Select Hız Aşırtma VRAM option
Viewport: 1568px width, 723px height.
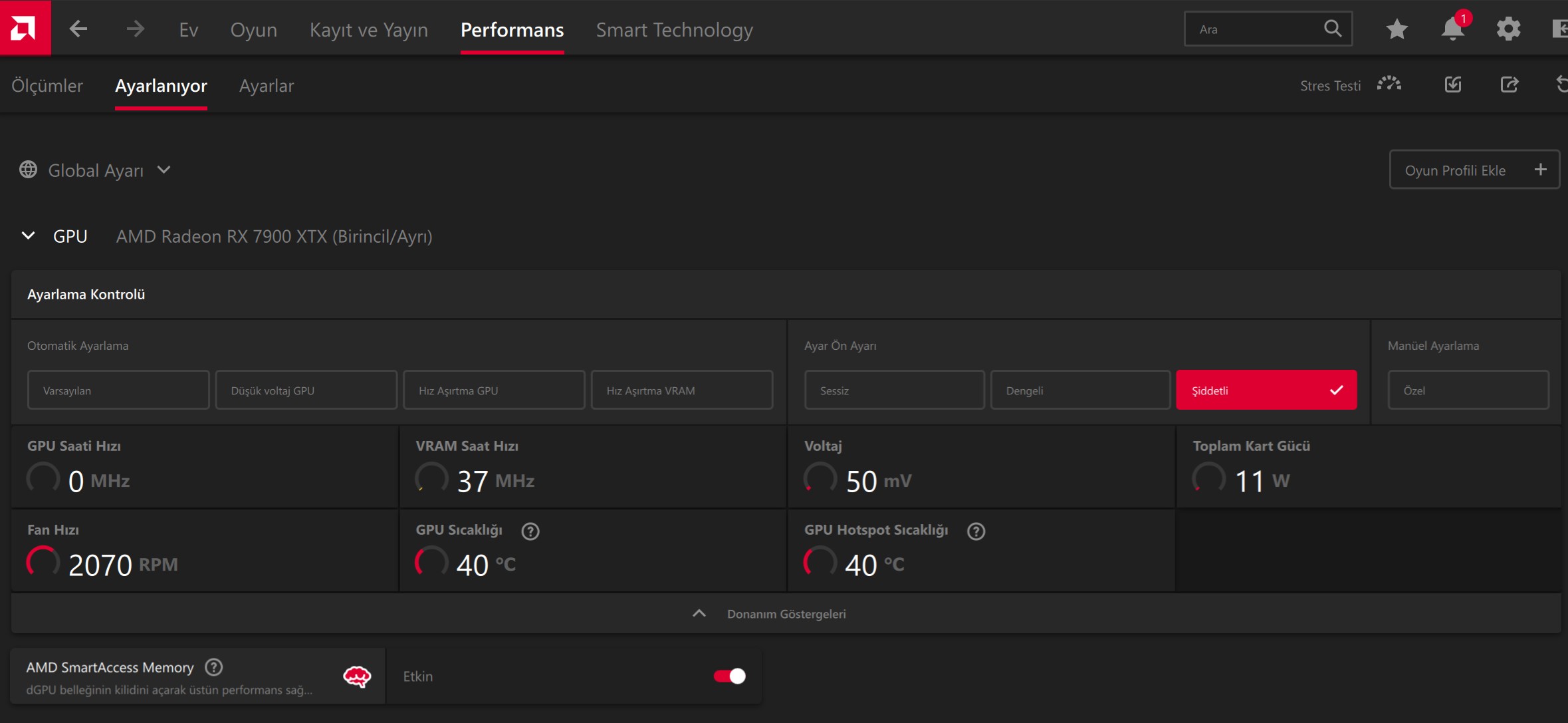pos(682,390)
